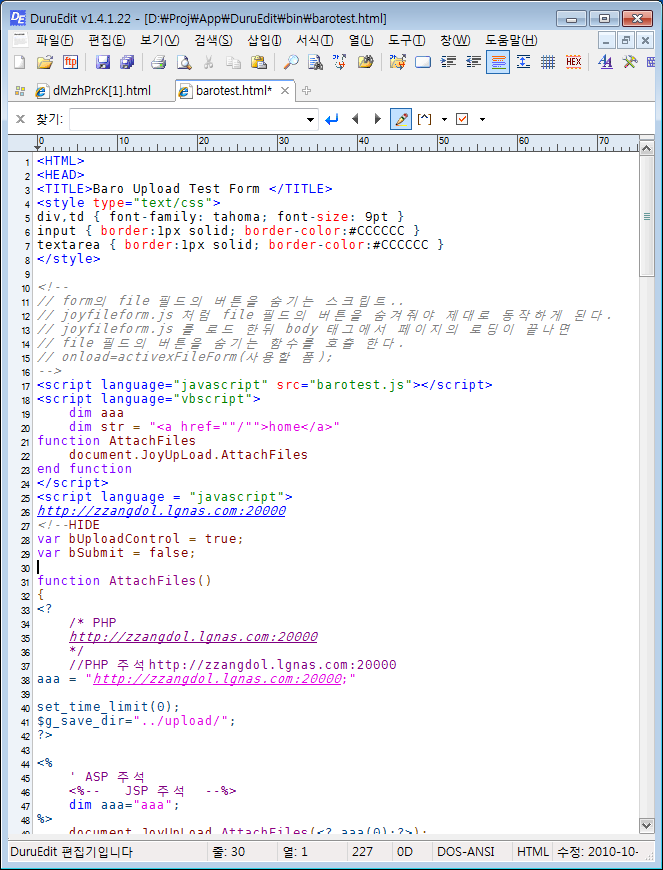Expand the checkbox option dropdown arrow
This screenshot has width=663, height=870.
click(x=482, y=119)
